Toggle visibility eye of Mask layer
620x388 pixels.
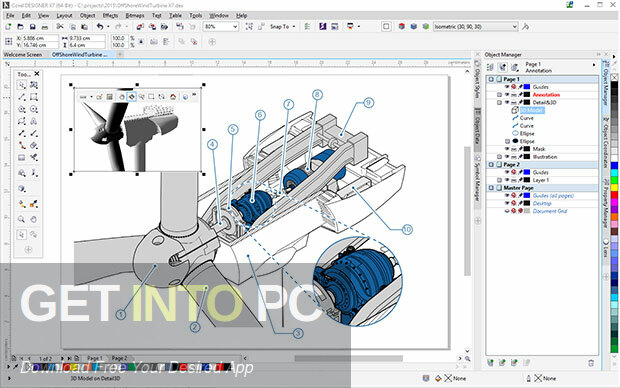(x=507, y=149)
